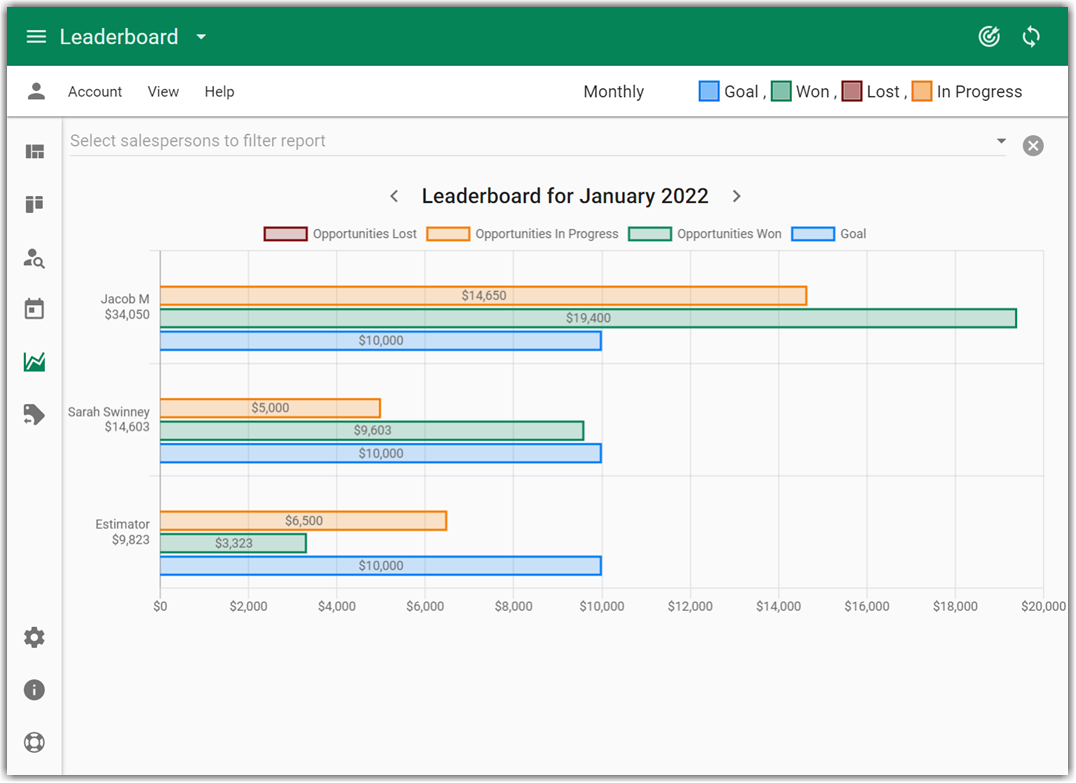The image size is (1076, 783).
Task: Click the Jacob M $34,050 label
Action: tap(126, 307)
